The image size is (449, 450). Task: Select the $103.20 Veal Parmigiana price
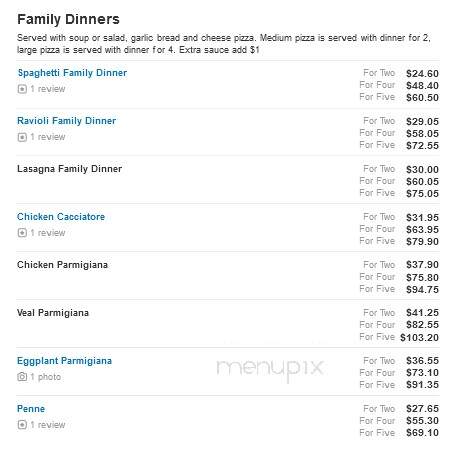pyautogui.click(x=419, y=337)
